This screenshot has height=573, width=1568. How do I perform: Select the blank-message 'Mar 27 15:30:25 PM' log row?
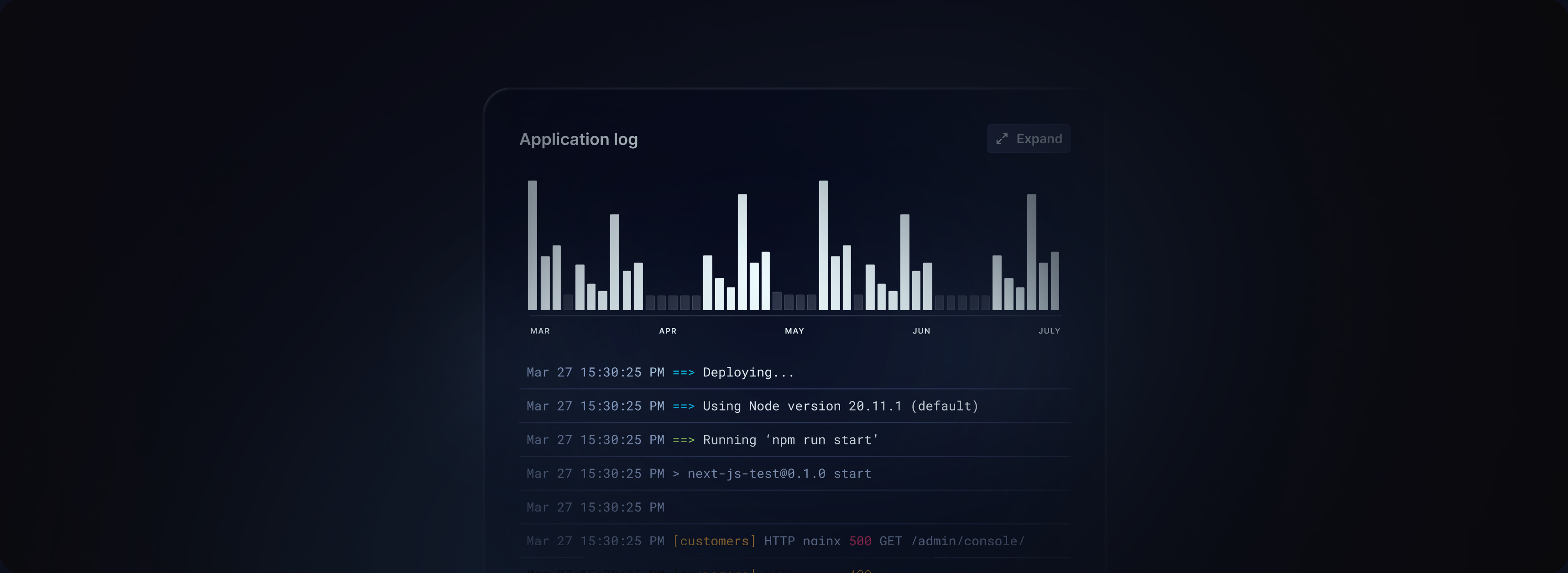[794, 507]
